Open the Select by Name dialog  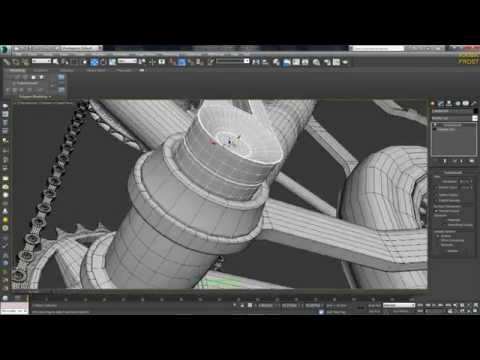[65, 62]
